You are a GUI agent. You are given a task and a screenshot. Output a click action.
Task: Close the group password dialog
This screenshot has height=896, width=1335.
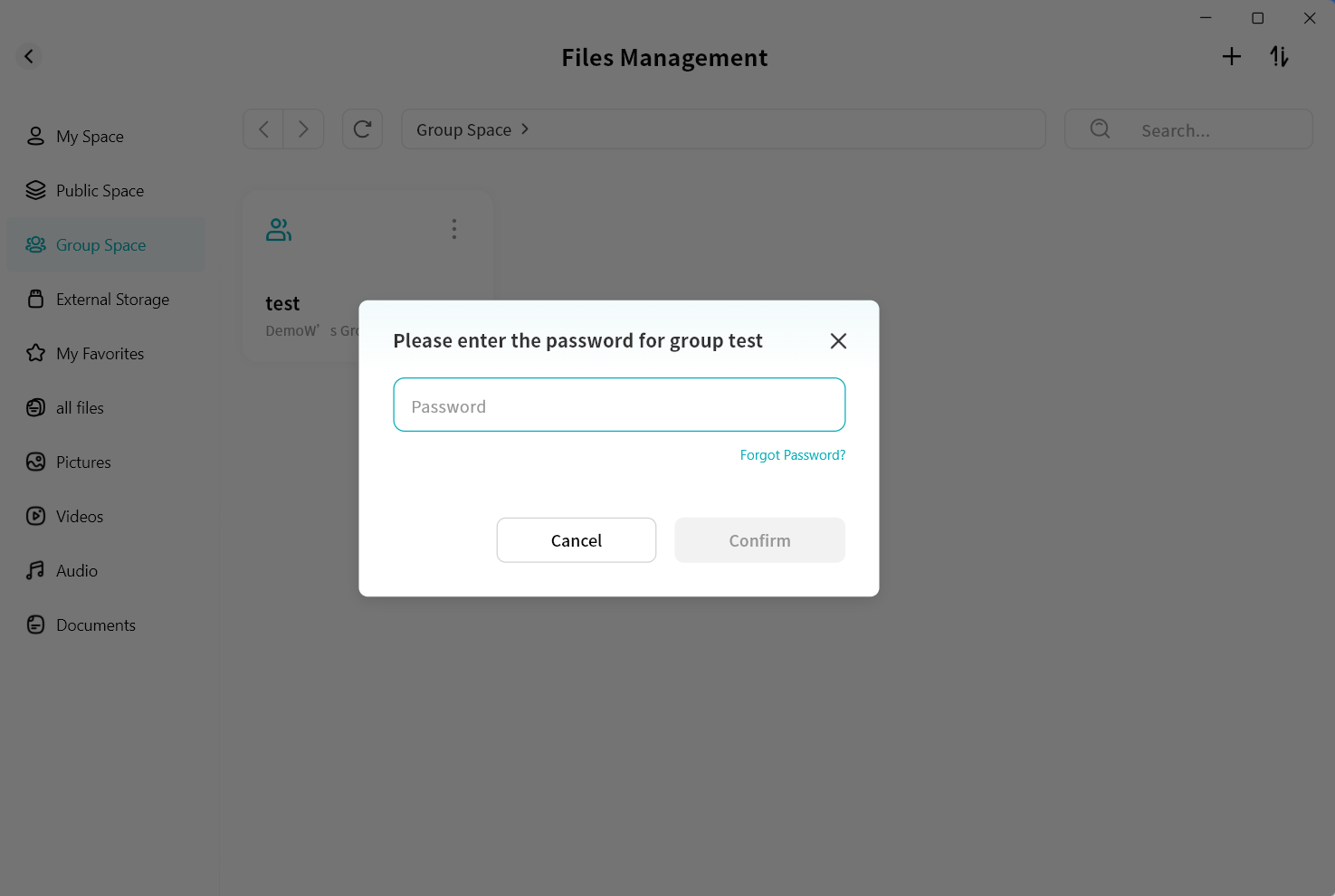pos(838,341)
